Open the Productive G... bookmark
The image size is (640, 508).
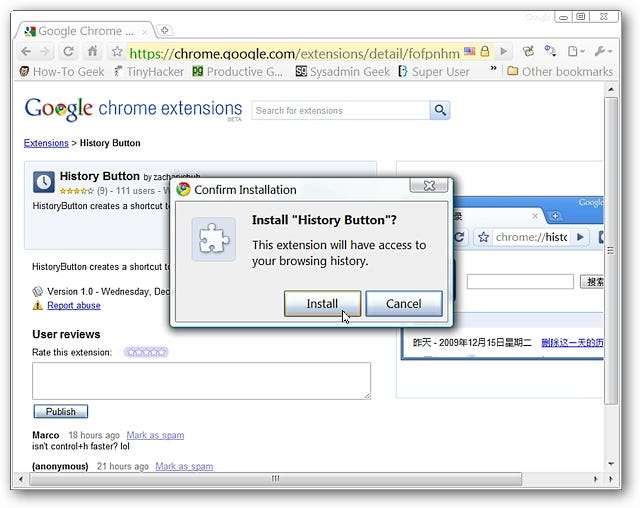(x=238, y=72)
